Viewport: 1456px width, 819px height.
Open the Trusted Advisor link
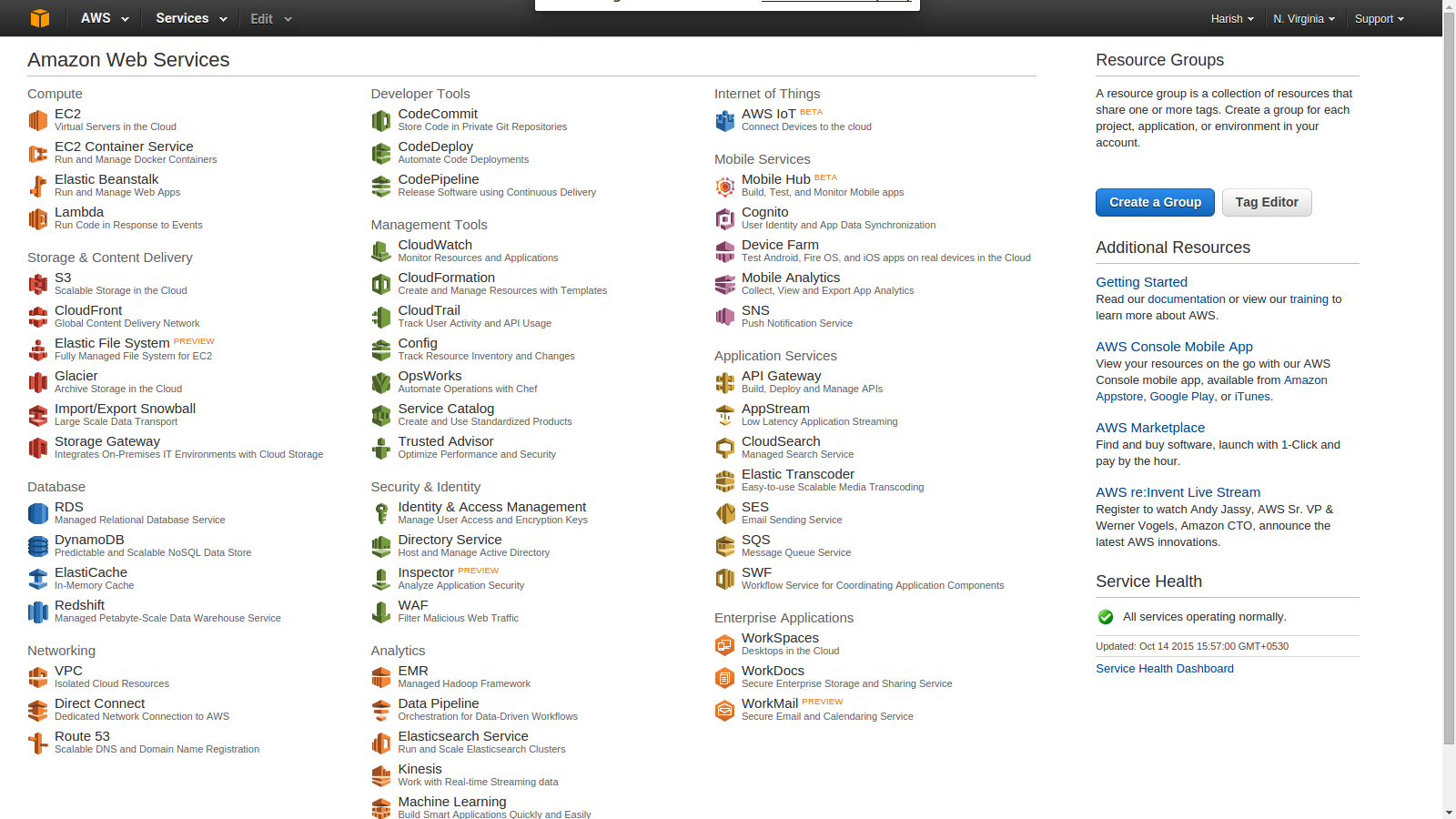pos(445,441)
